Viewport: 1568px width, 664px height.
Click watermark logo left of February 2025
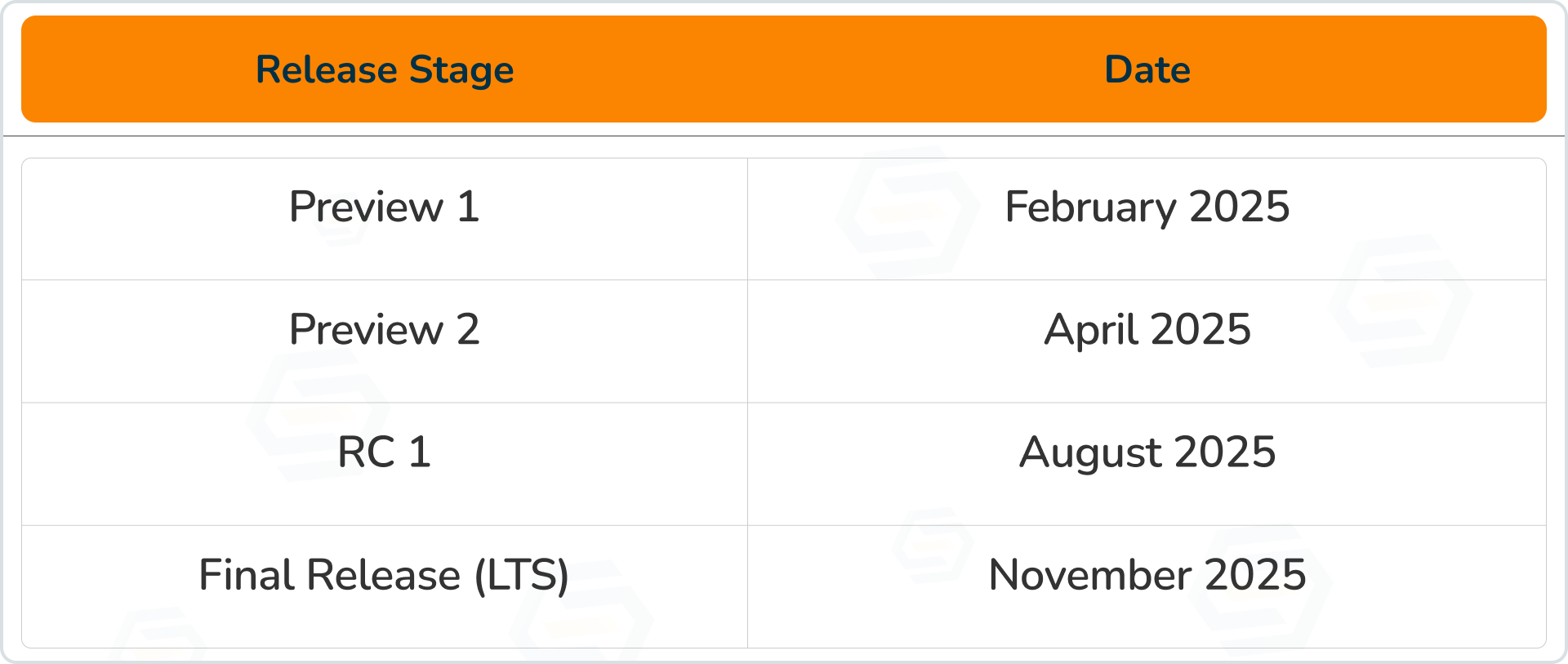pos(907,212)
